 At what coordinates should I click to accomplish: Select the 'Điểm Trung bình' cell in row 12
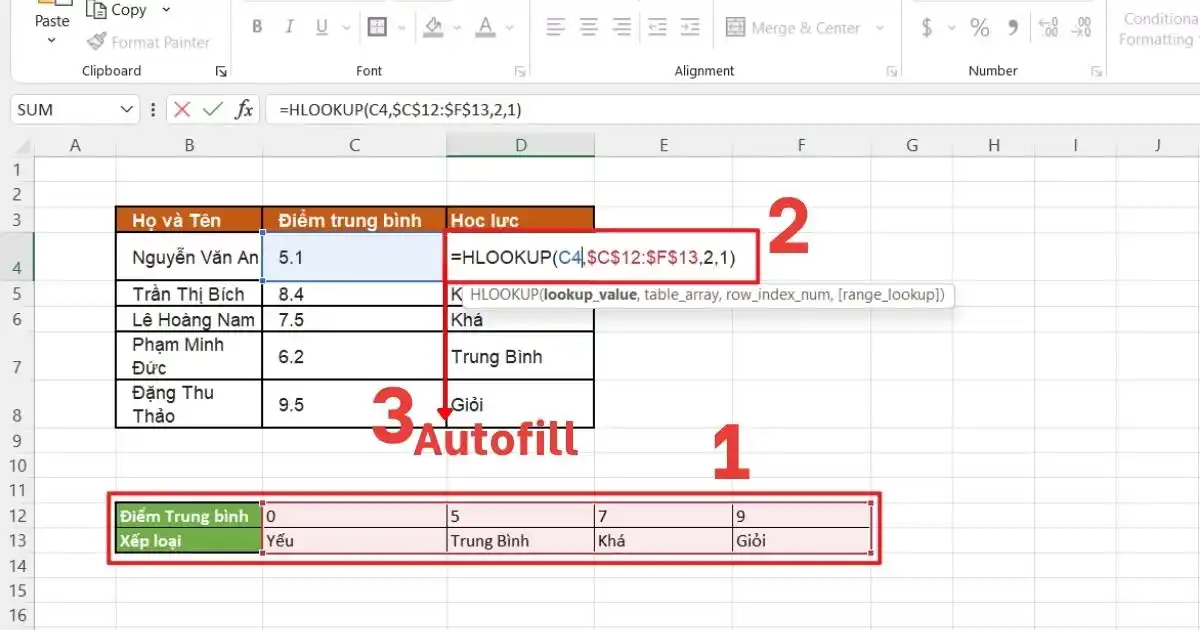(188, 516)
